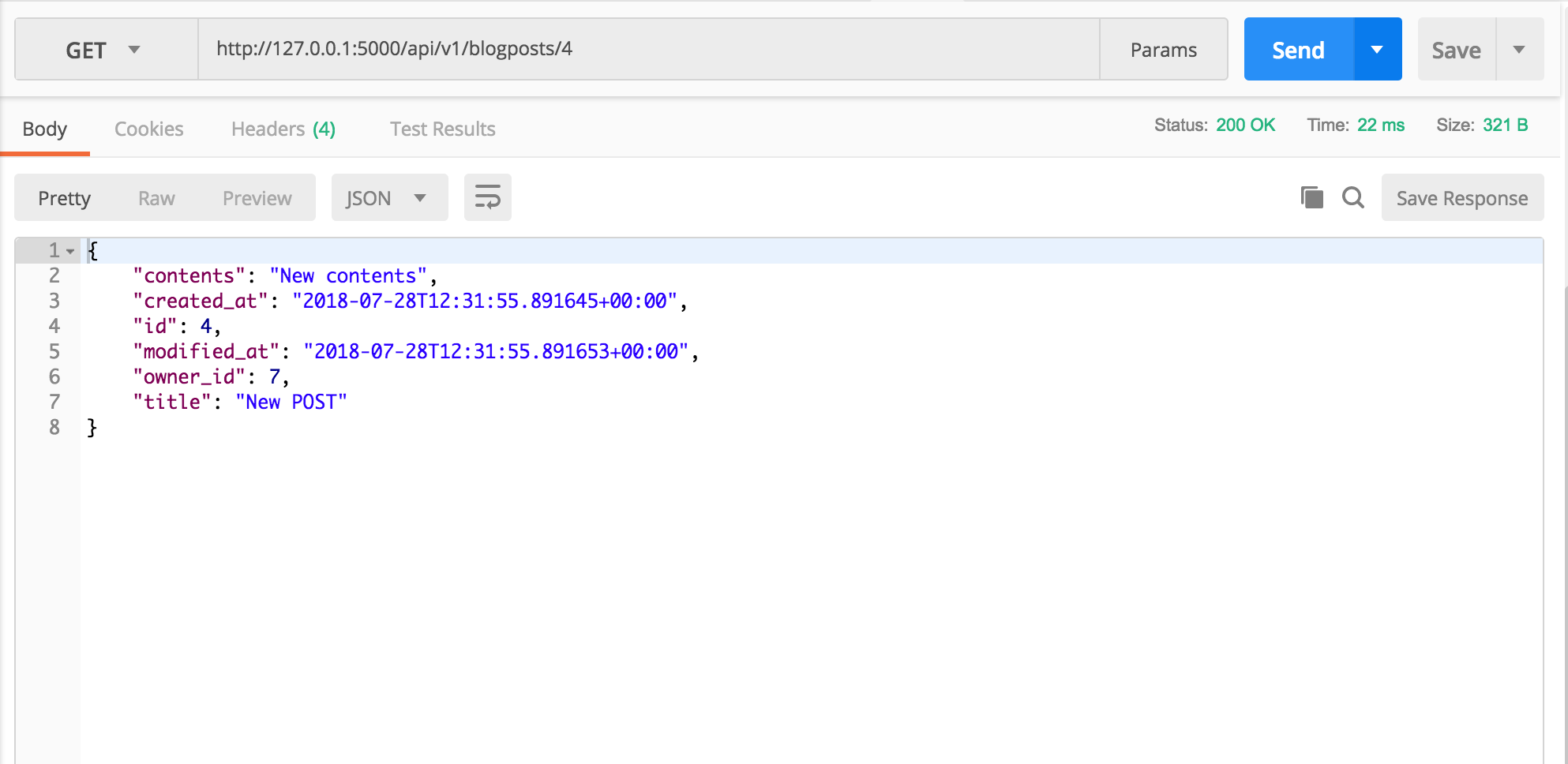Click the Save Response button
1568x764 pixels.
point(1461,198)
